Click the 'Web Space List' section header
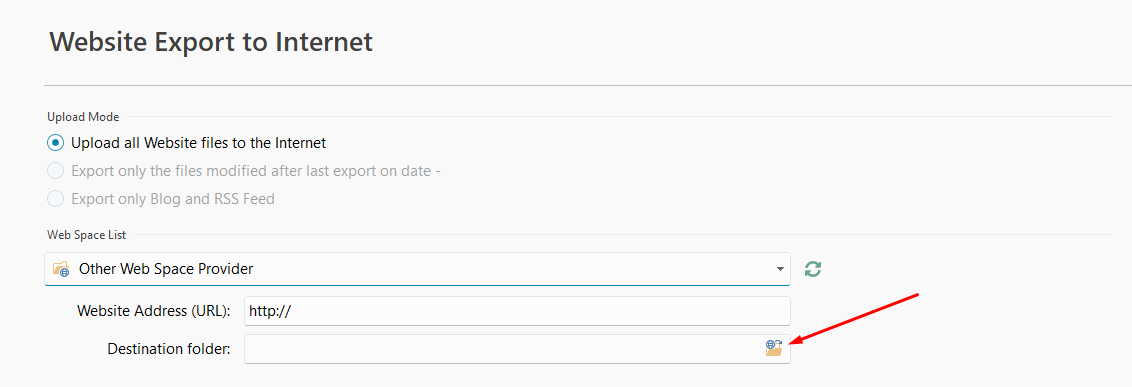The height and width of the screenshot is (387, 1132). (x=86, y=234)
